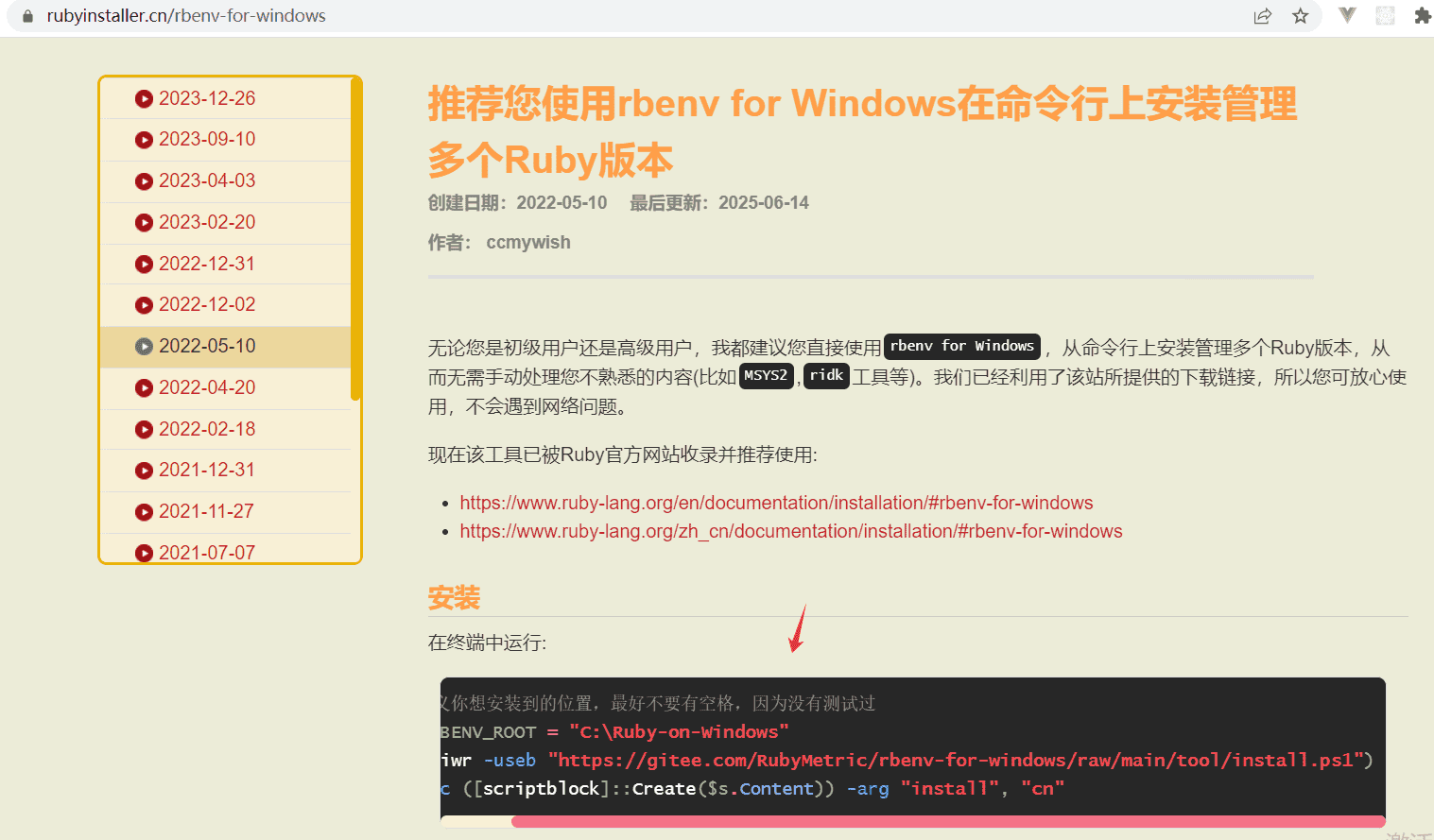Click red bullet icon next to 2022-12-31
The image size is (1434, 840).
pos(144,265)
